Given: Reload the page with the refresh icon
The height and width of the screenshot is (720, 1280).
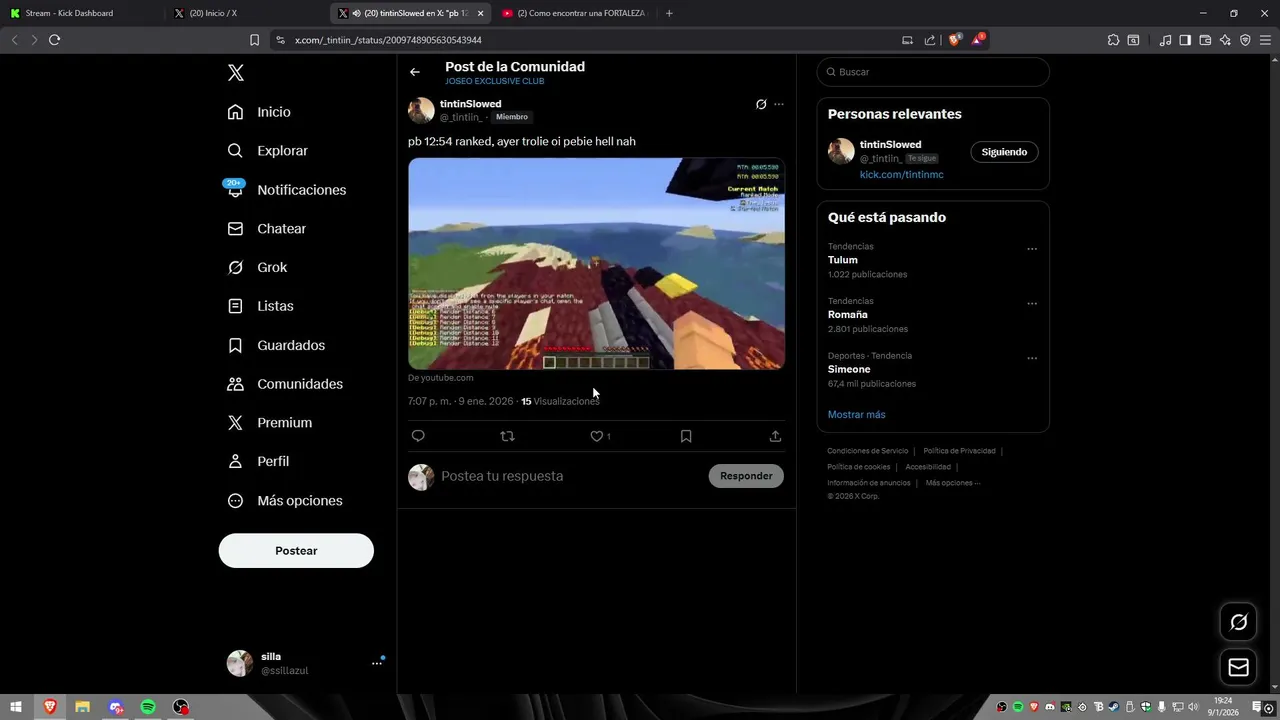Looking at the screenshot, I should pyautogui.click(x=54, y=40).
